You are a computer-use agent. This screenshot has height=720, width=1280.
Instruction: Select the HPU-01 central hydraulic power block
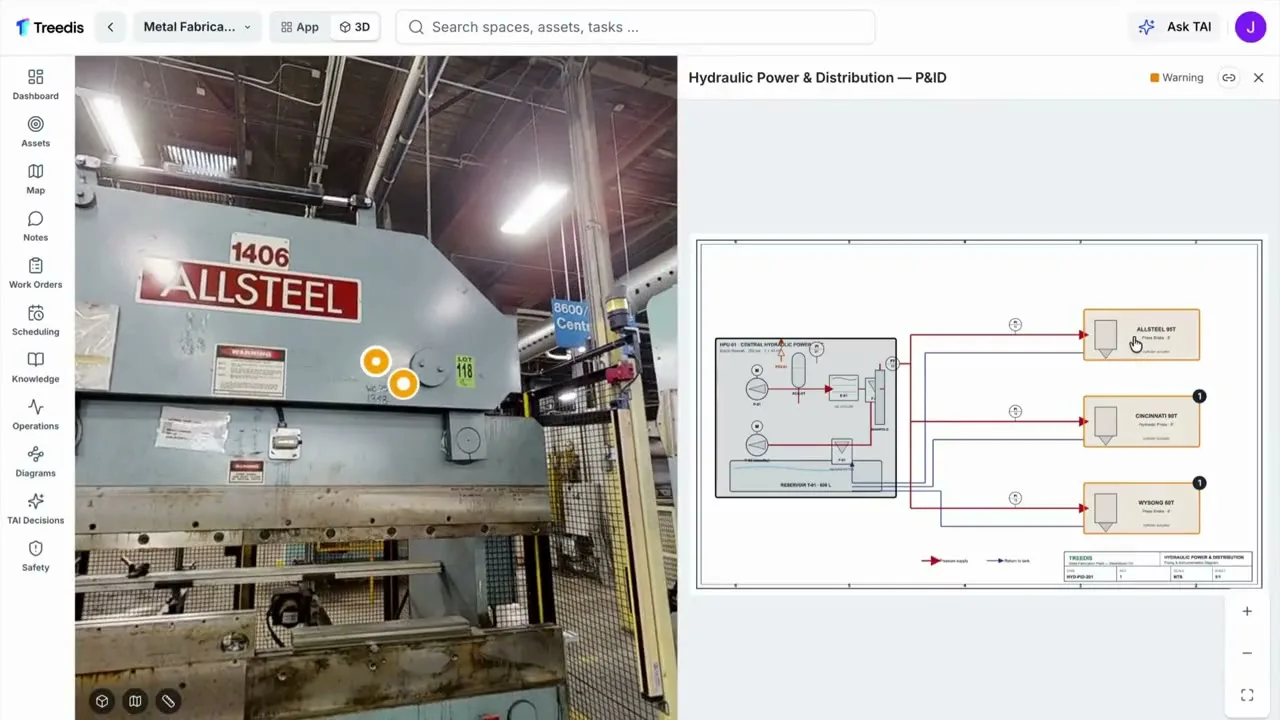point(806,418)
